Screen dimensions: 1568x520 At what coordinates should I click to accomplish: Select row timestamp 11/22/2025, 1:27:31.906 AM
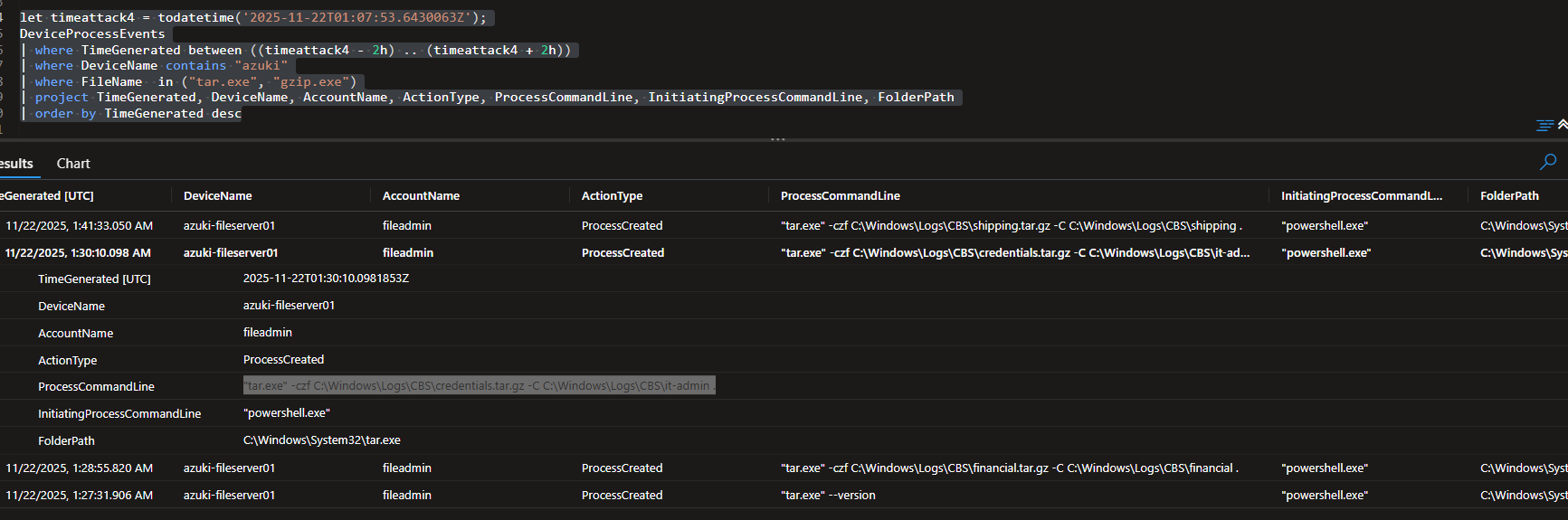tap(79, 496)
